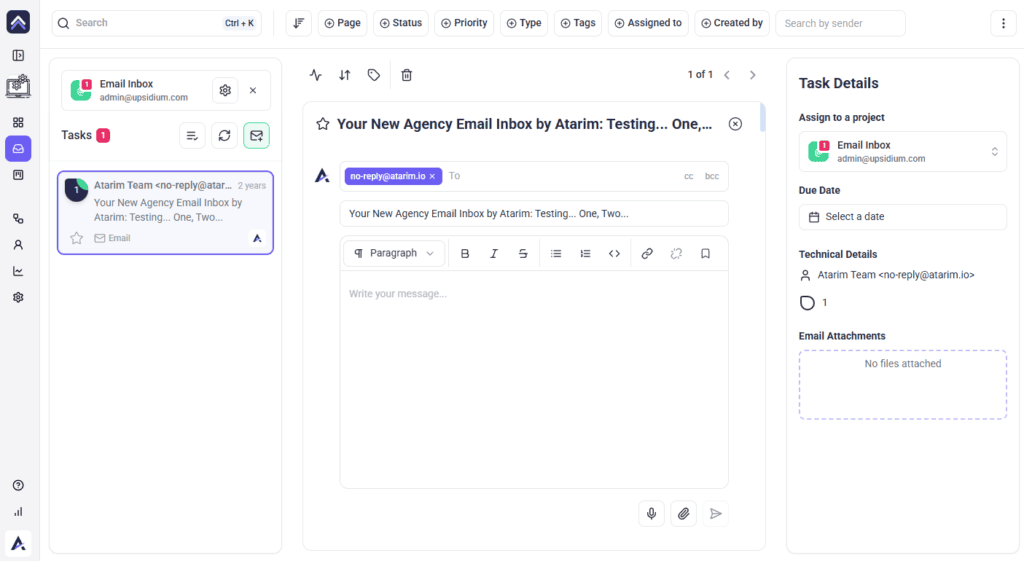This screenshot has width=1024, height=561.
Task: Click the bar chart icon near sidebar bottom
Action: [18, 512]
